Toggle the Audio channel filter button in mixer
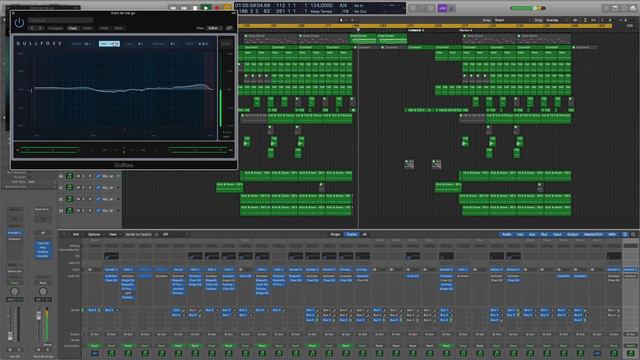This screenshot has height=360, width=640. tap(507, 235)
